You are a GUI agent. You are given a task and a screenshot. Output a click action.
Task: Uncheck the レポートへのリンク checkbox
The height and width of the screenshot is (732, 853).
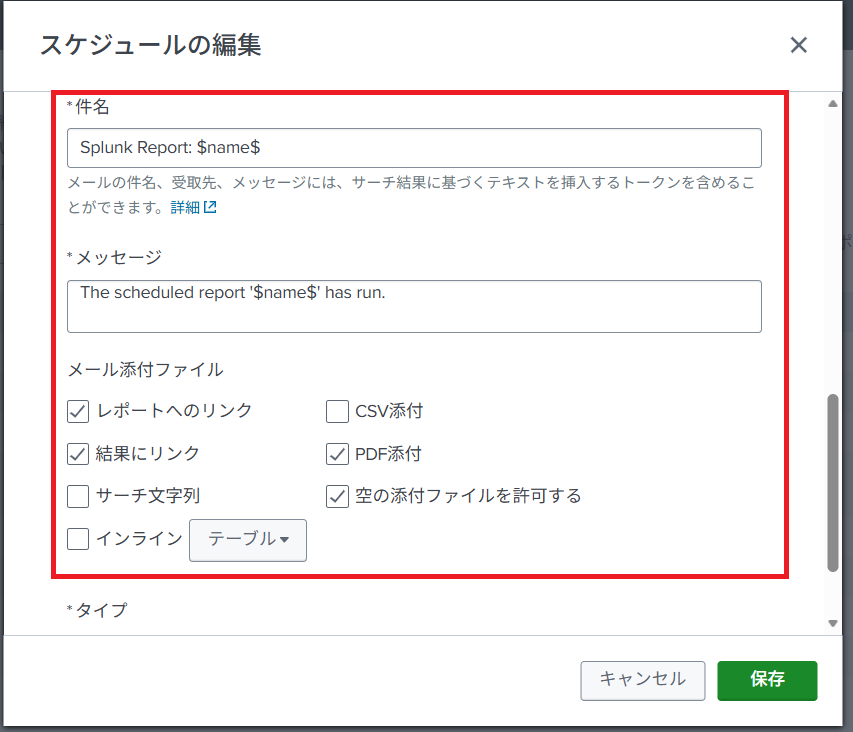[78, 411]
